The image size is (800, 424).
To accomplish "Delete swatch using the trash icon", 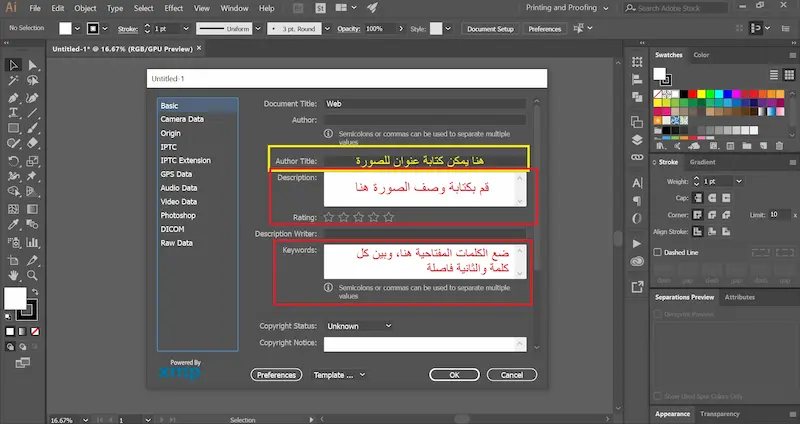I will (779, 146).
